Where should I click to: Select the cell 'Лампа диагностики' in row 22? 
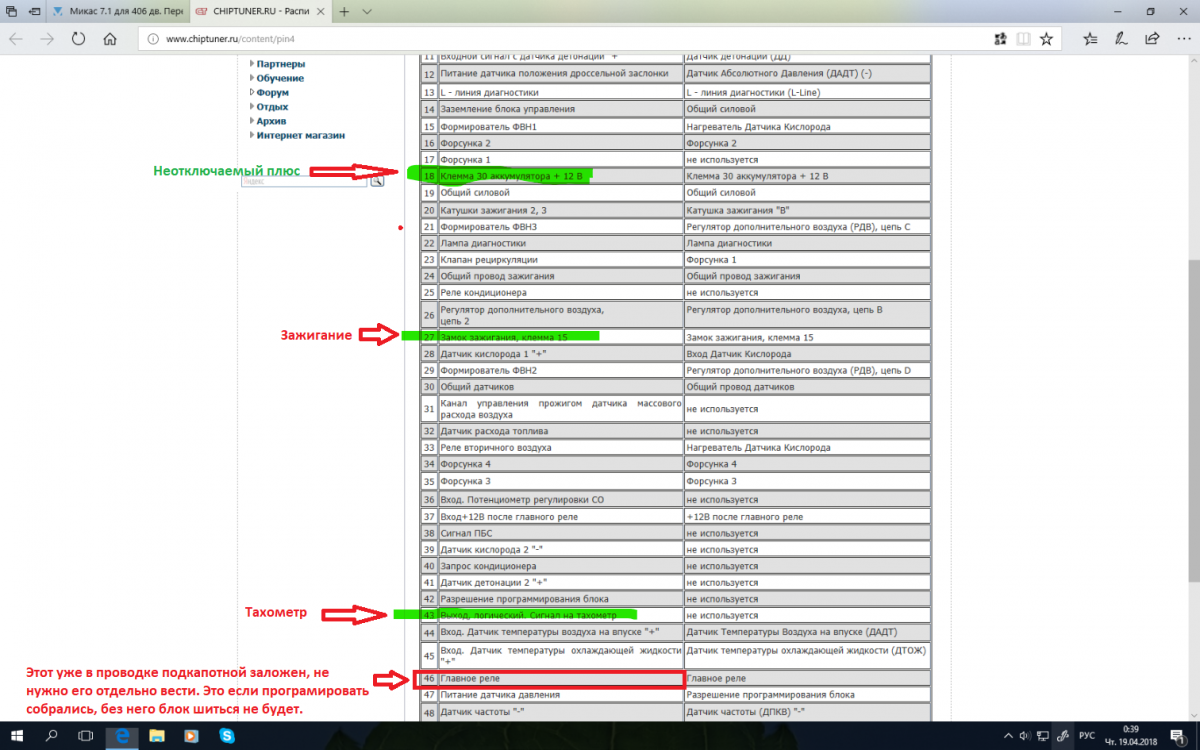560,243
